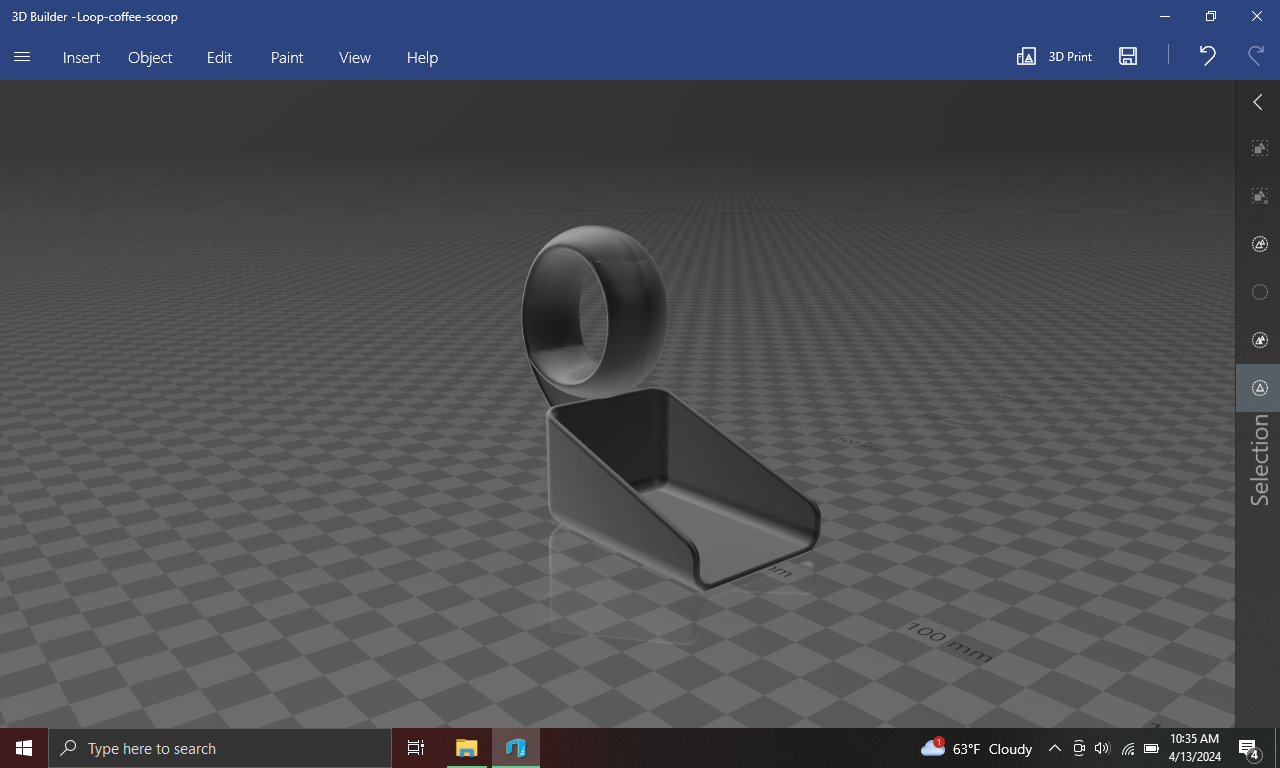Save the Loop-coffee-scoop model

click(1127, 57)
